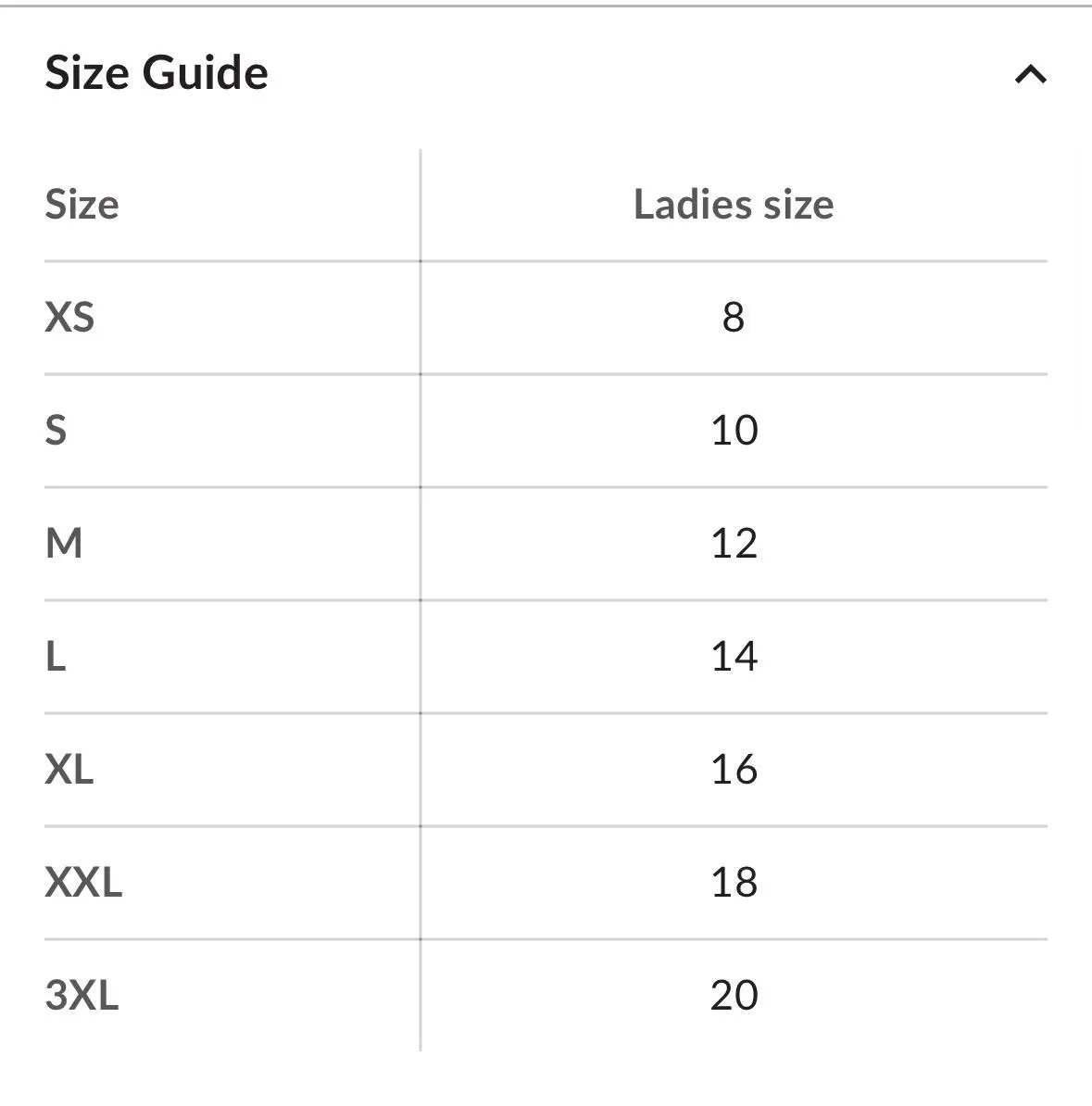Select the 3XL size row label

pos(82,996)
